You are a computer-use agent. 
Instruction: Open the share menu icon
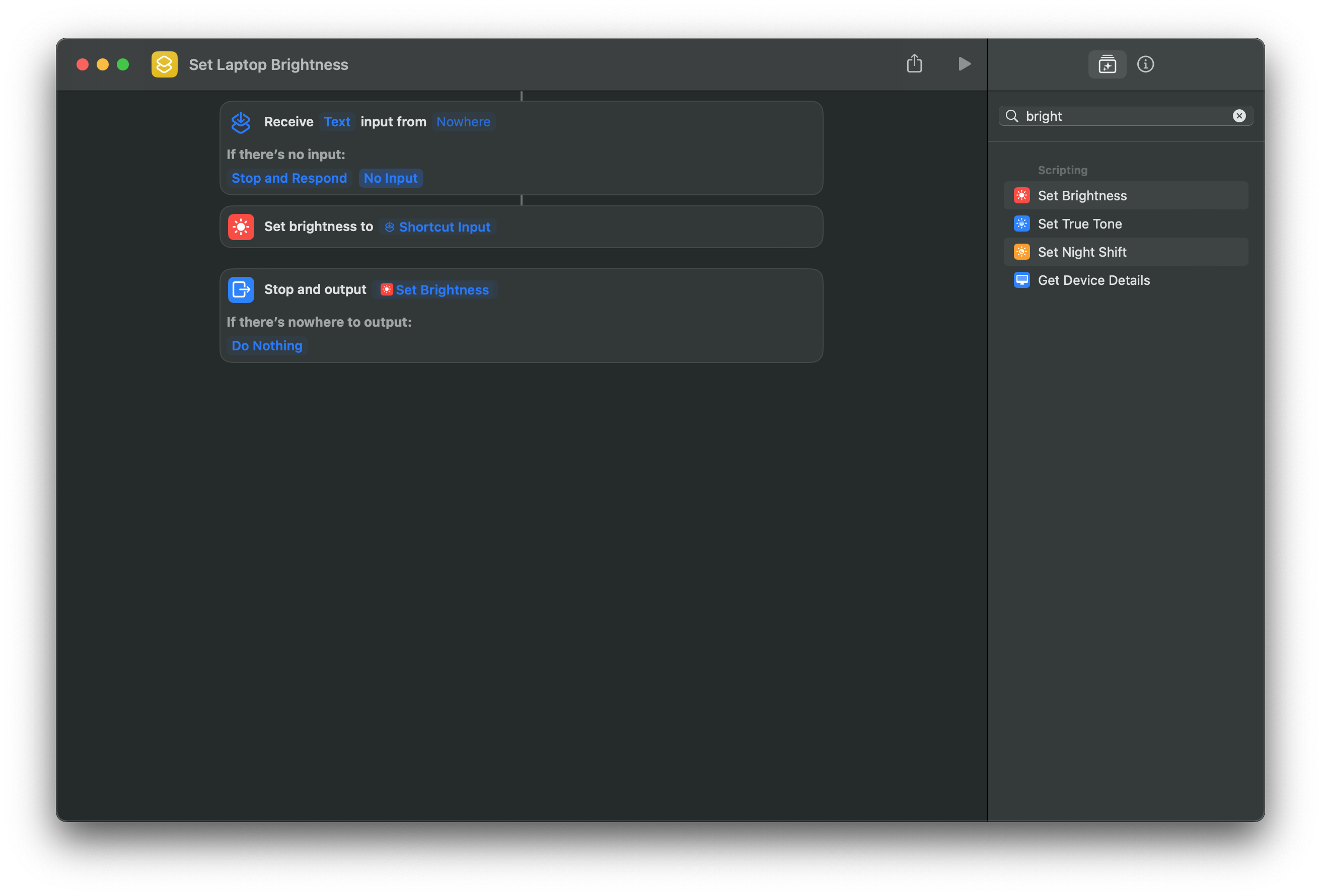tap(914, 63)
